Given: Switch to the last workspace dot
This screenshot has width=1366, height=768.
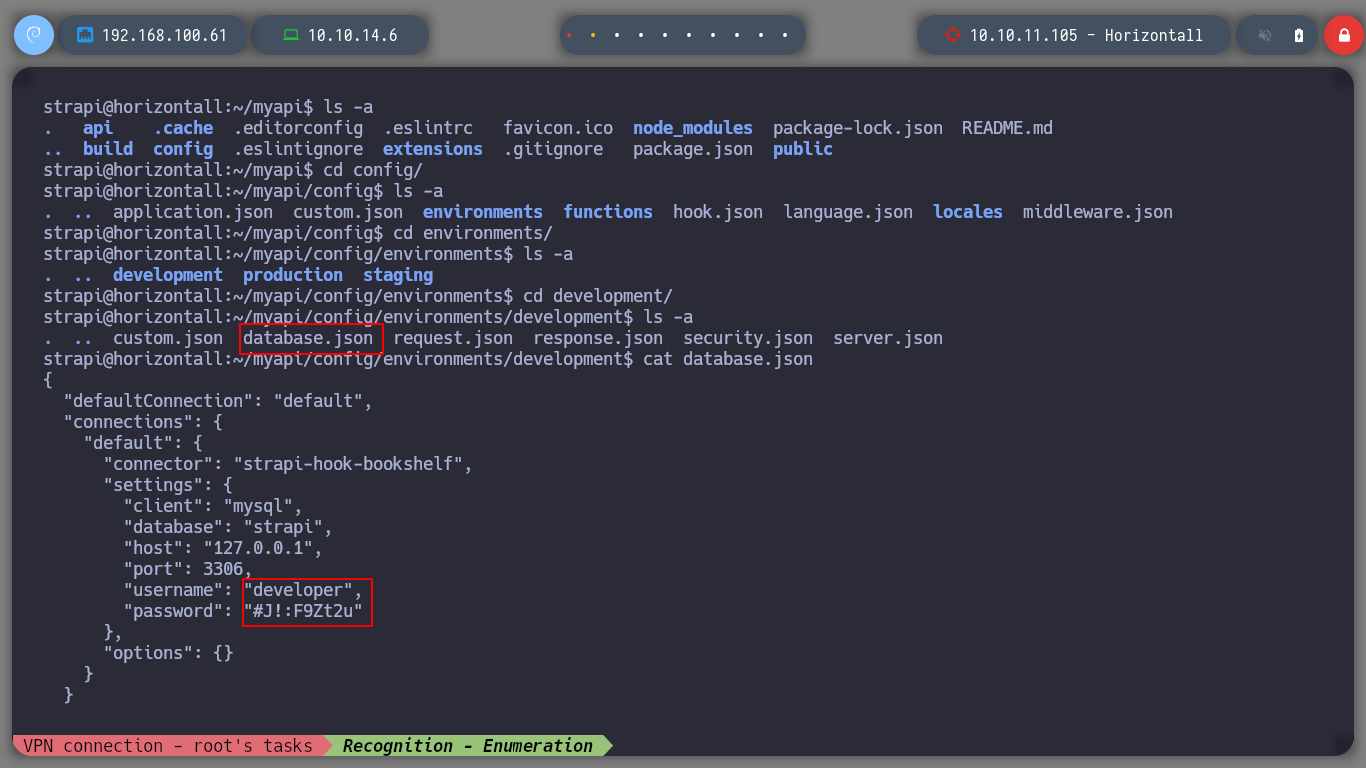Looking at the screenshot, I should click(x=785, y=35).
